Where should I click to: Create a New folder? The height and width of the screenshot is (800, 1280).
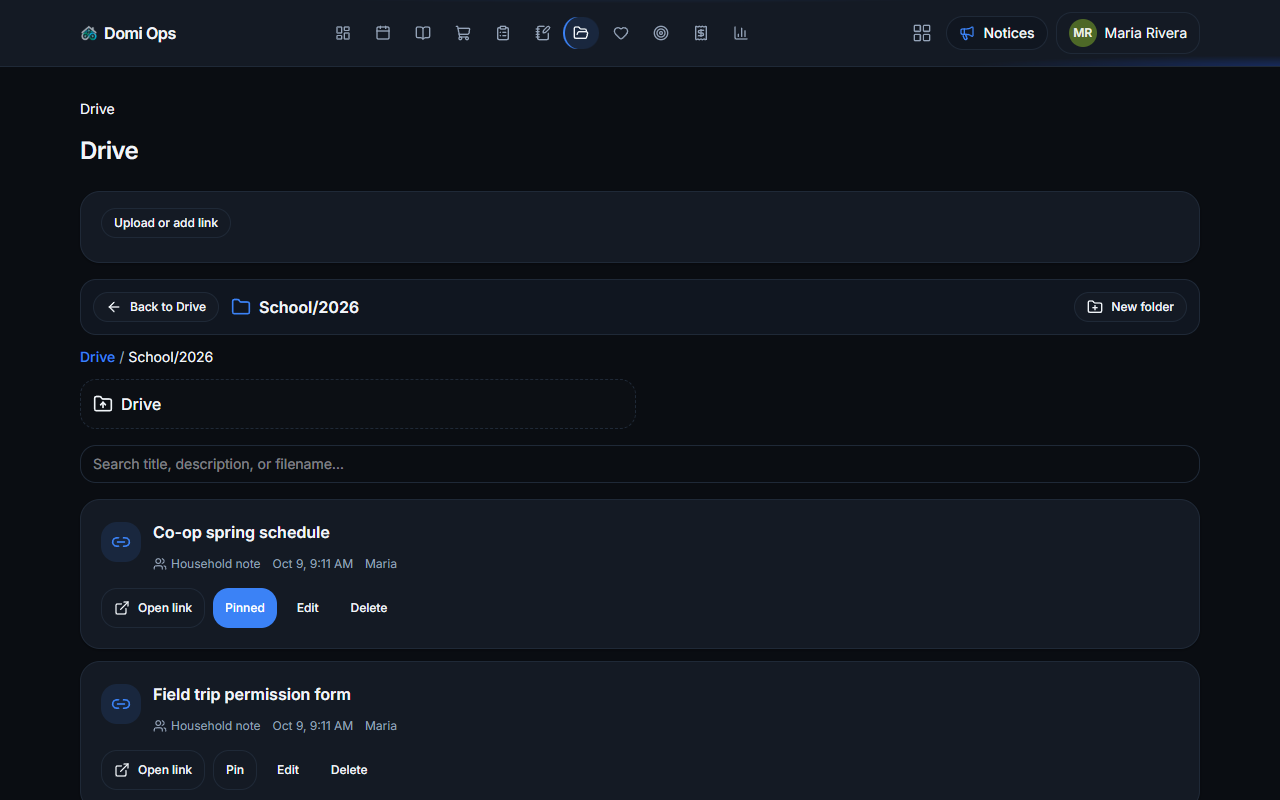pyautogui.click(x=1131, y=307)
